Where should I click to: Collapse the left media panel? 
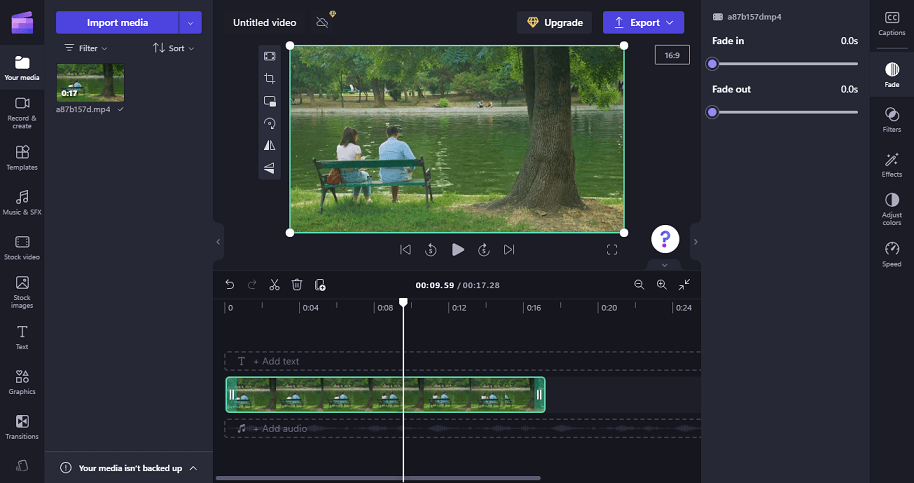pos(218,242)
